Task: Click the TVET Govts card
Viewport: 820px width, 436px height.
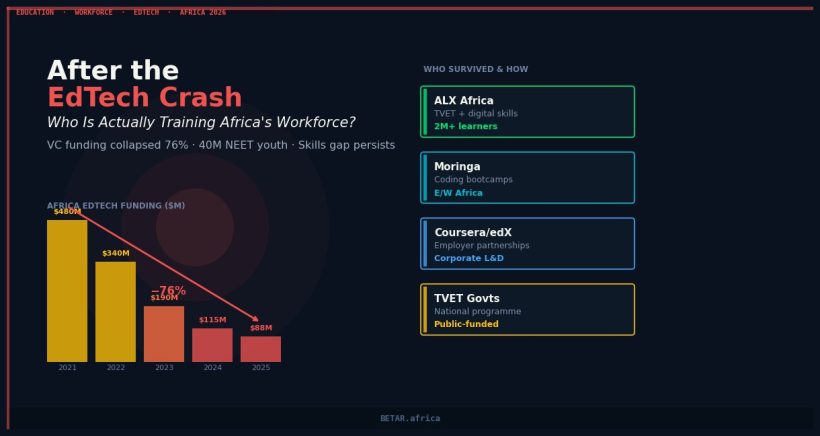Action: click(x=527, y=309)
